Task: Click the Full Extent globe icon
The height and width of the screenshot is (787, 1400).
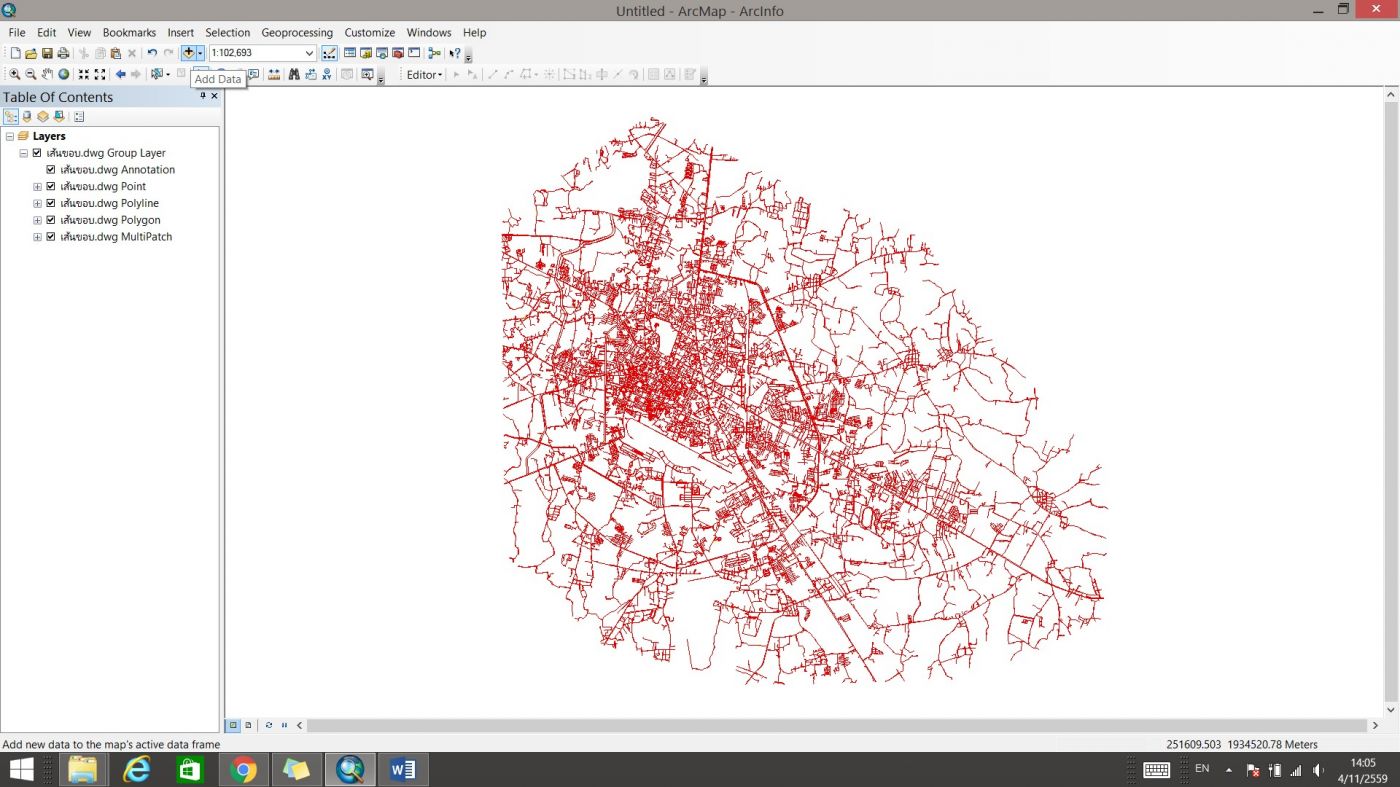Action: (x=64, y=75)
